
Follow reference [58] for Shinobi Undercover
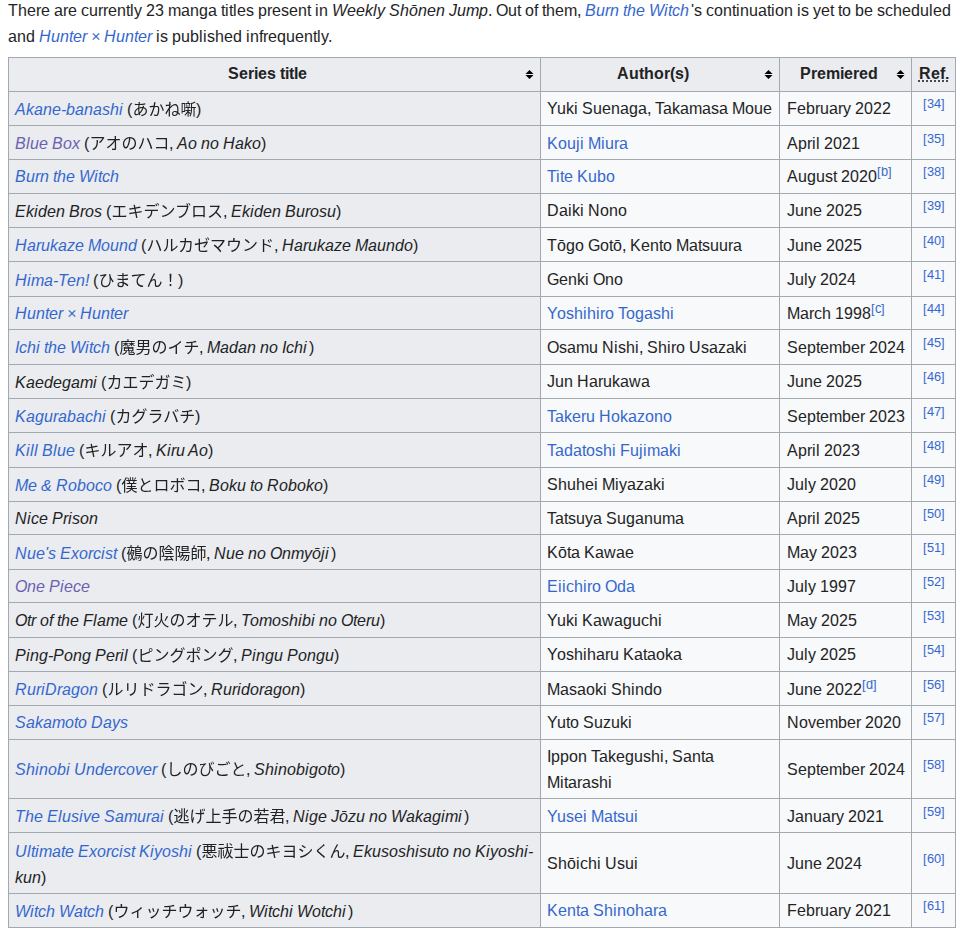point(933,765)
